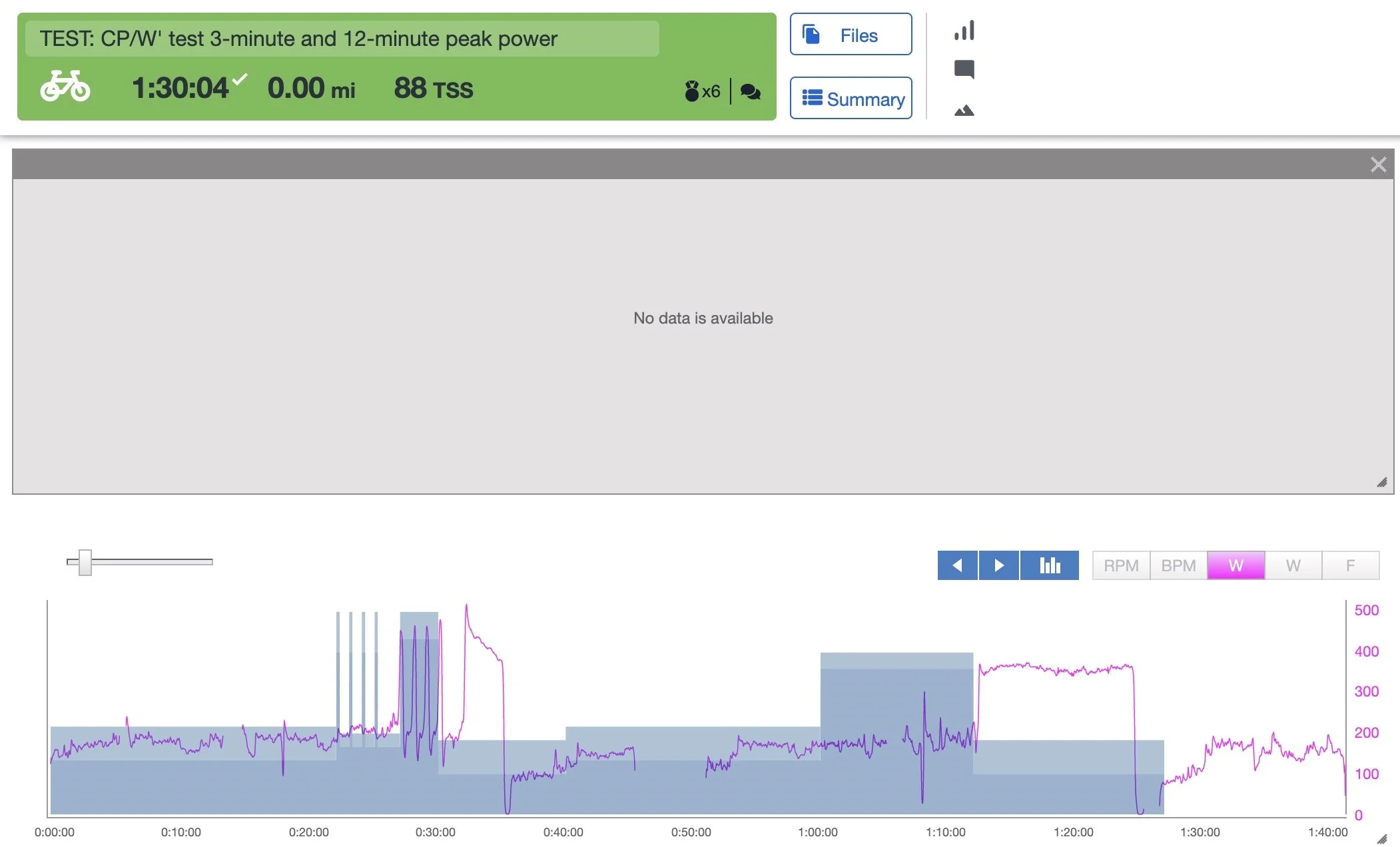Viewport: 1400px width, 847px height.
Task: Open the Summary view
Action: click(851, 99)
